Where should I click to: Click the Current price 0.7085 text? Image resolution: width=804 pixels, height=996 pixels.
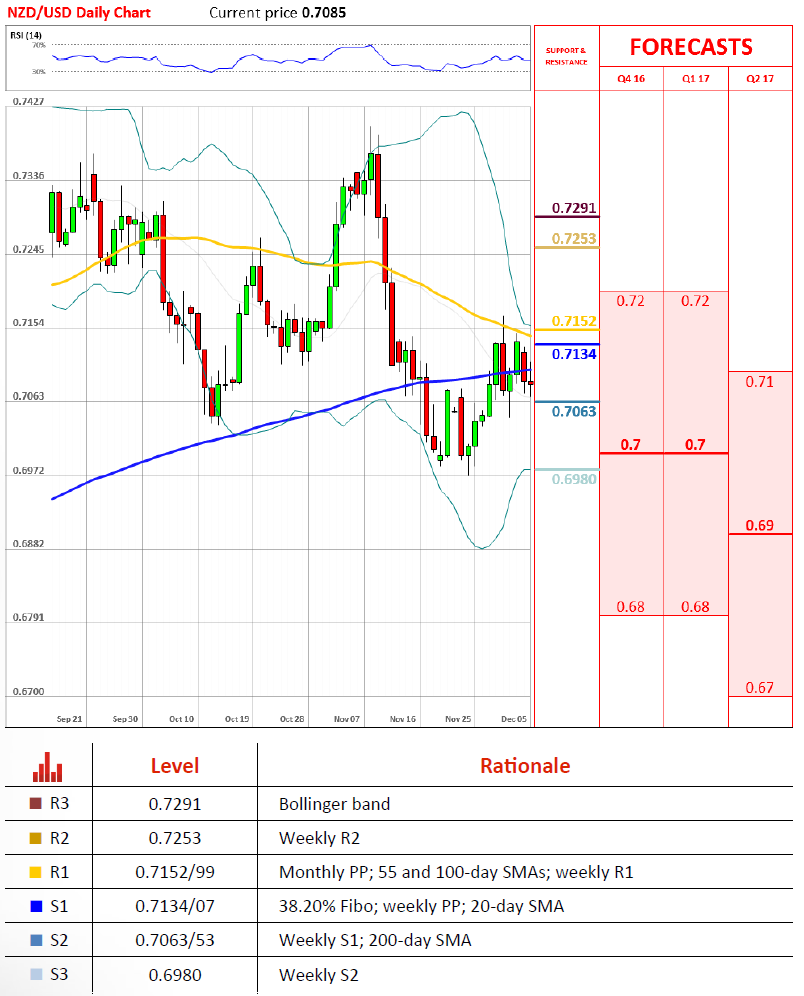278,13
